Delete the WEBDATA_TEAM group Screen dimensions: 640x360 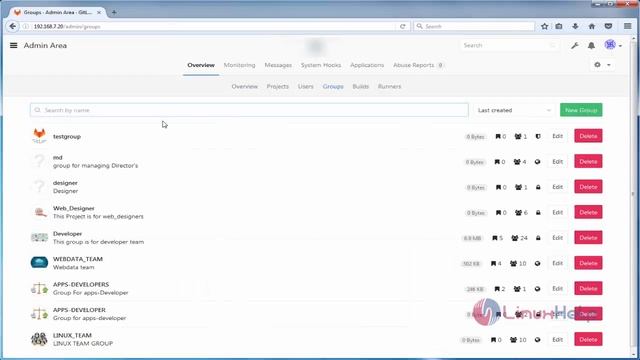click(588, 263)
